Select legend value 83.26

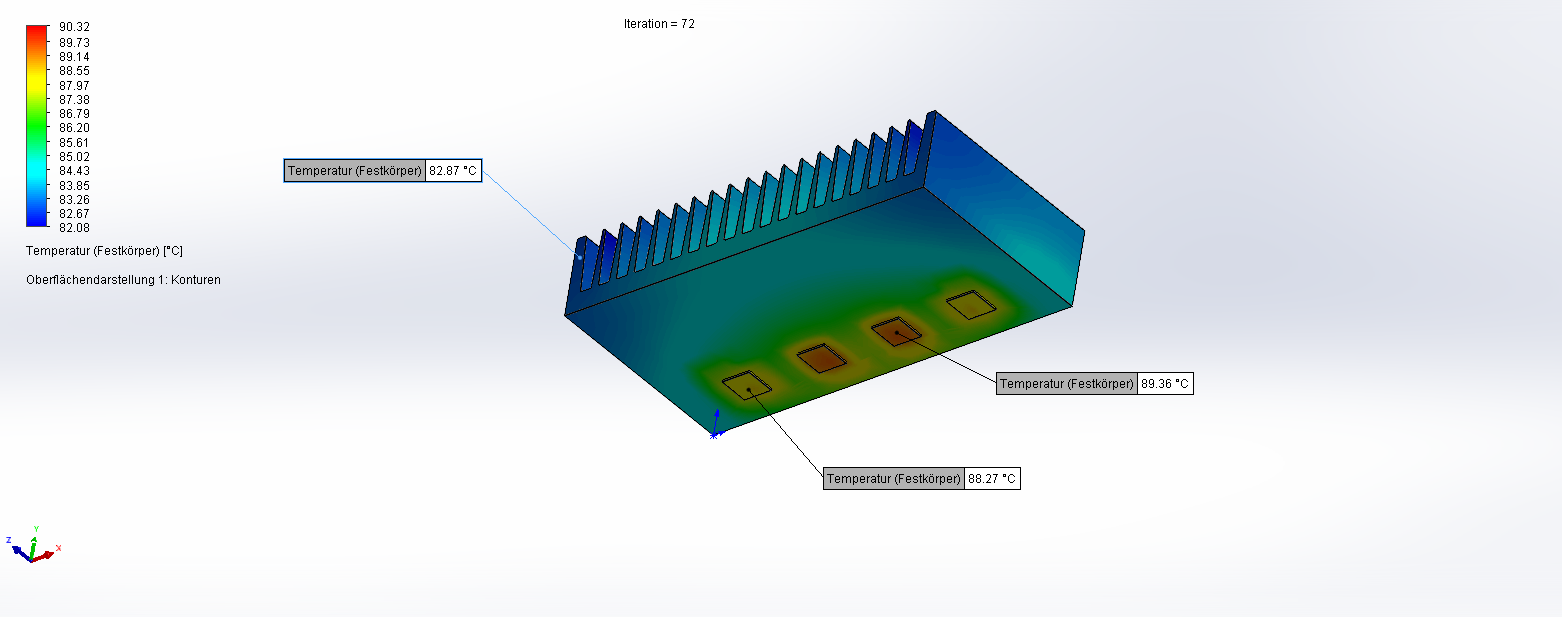(x=75, y=199)
